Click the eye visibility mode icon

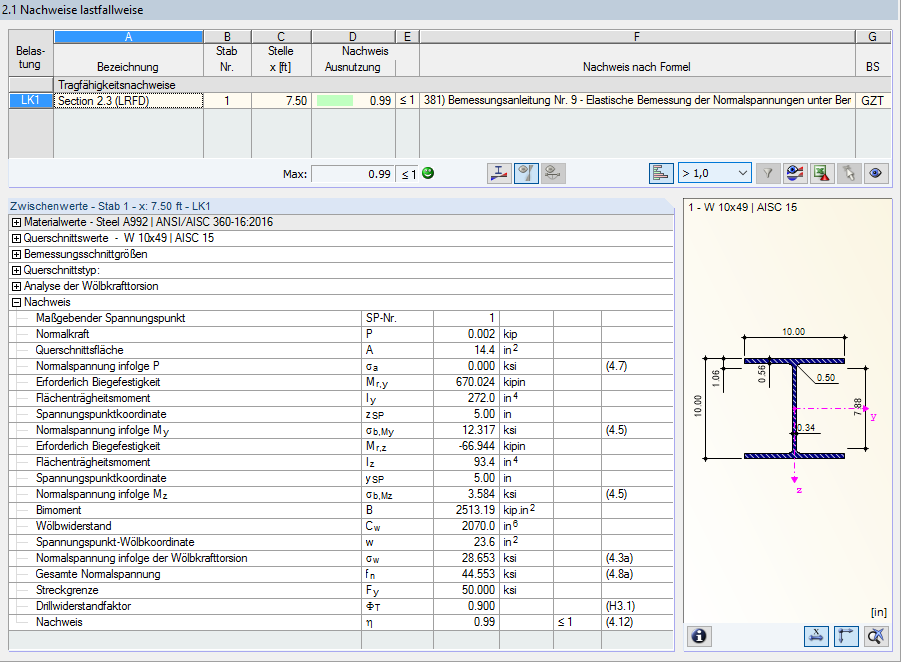click(x=874, y=172)
